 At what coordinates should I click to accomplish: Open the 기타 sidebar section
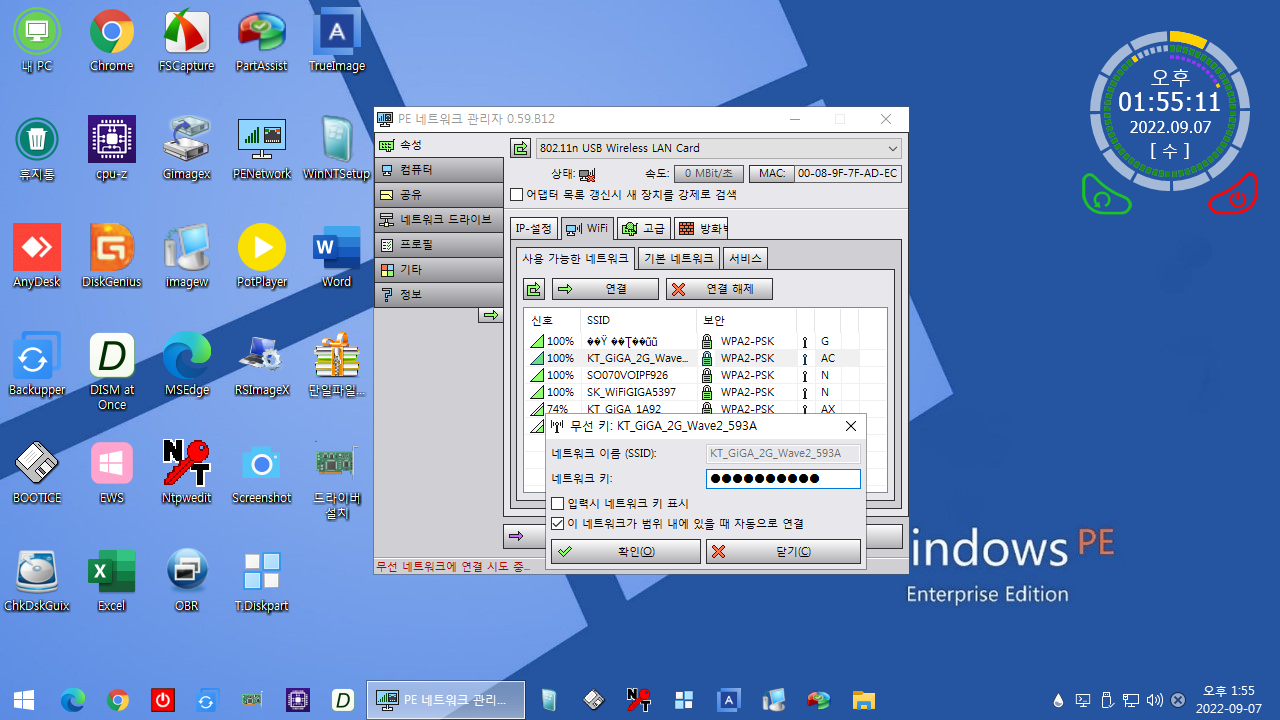[x=438, y=270]
